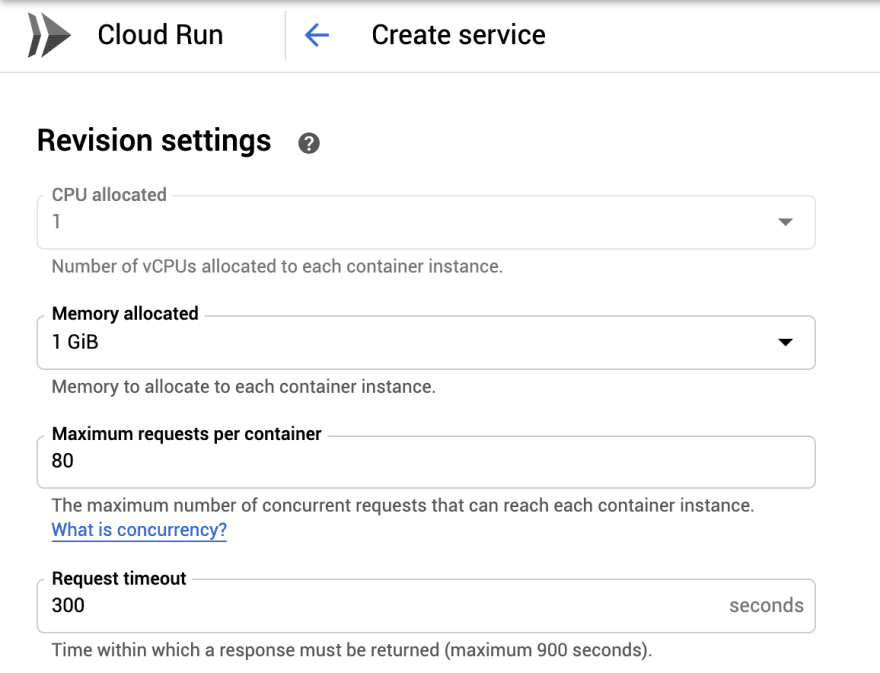
Task: Expand the Memory allocated dropdown arrow
Action: tap(785, 342)
